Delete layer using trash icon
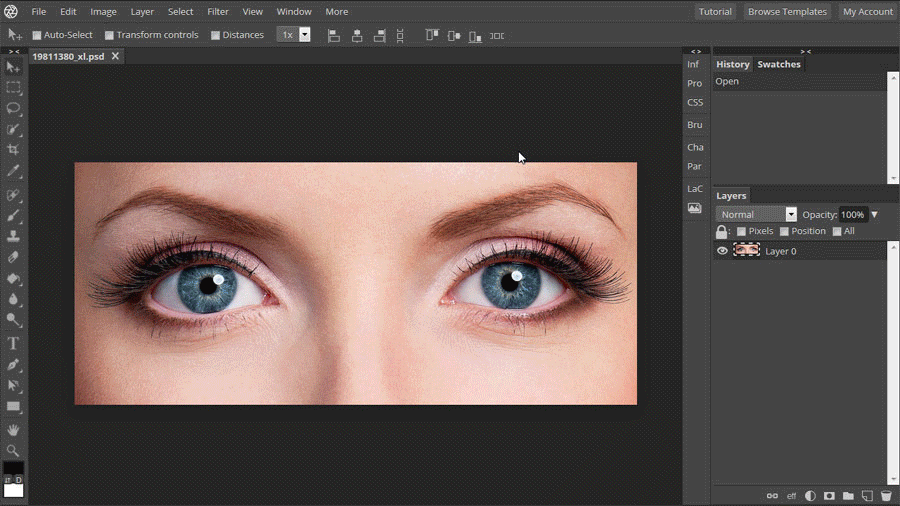Screen dimensions: 900x506 886,496
